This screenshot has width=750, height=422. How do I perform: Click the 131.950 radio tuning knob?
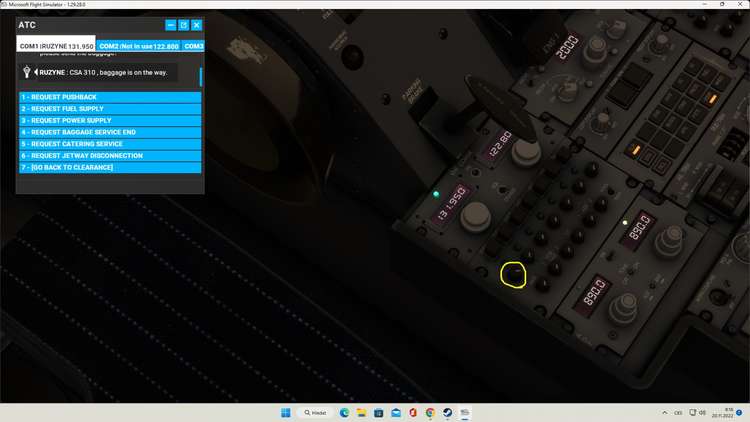[x=475, y=217]
